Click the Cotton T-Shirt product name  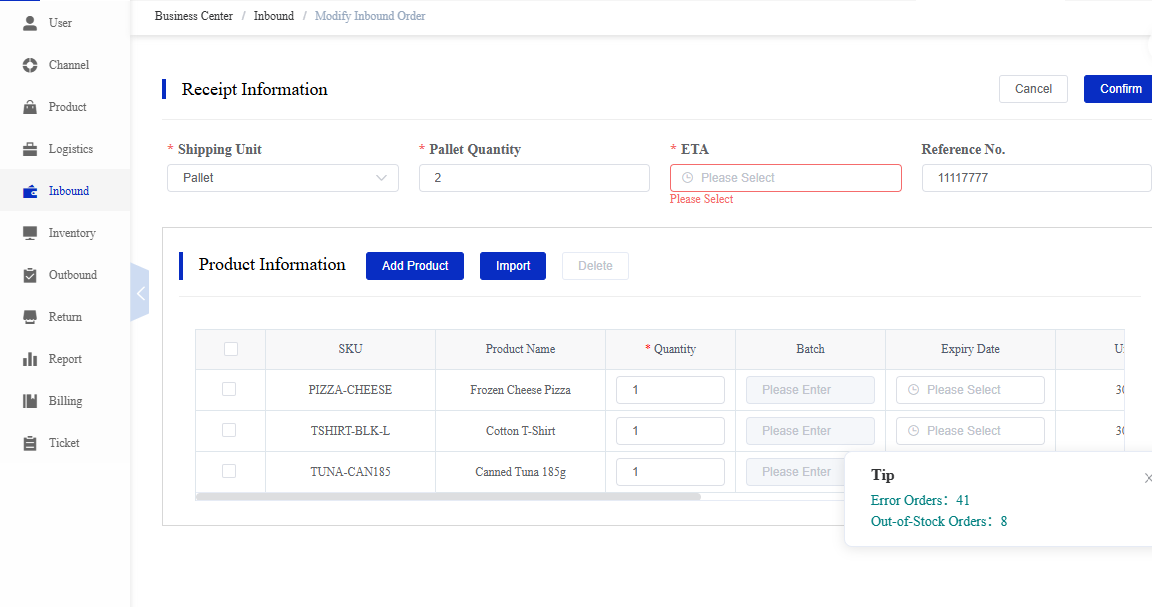coord(520,431)
